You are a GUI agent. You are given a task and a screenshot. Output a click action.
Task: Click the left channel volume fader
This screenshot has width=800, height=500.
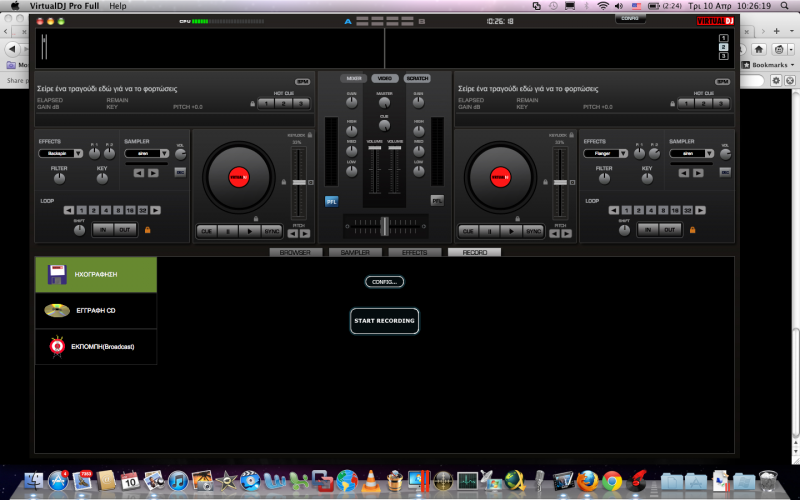point(374,148)
